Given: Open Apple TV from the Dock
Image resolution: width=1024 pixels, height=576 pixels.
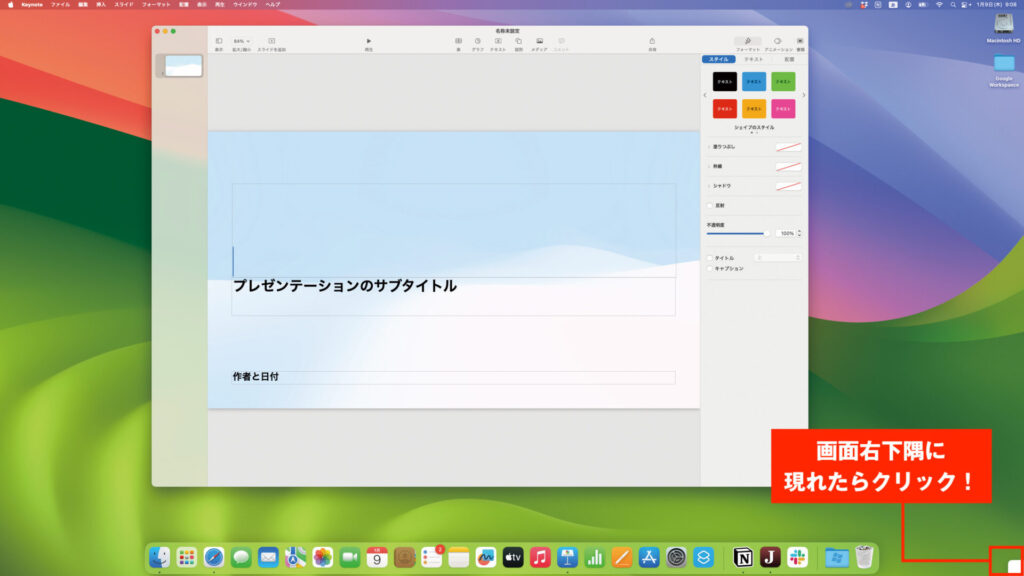Looking at the screenshot, I should click(x=513, y=557).
